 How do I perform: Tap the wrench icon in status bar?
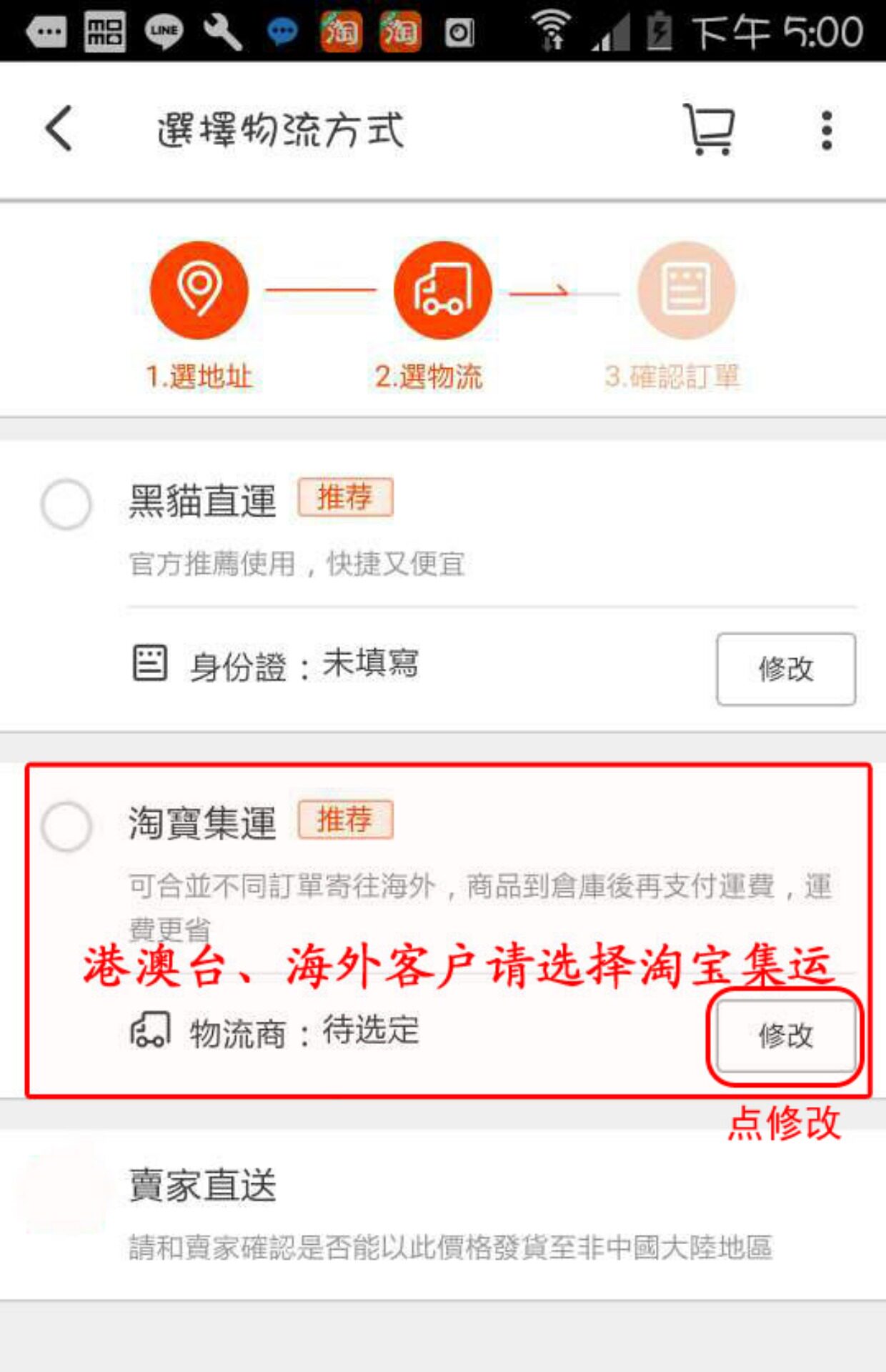pos(222,32)
